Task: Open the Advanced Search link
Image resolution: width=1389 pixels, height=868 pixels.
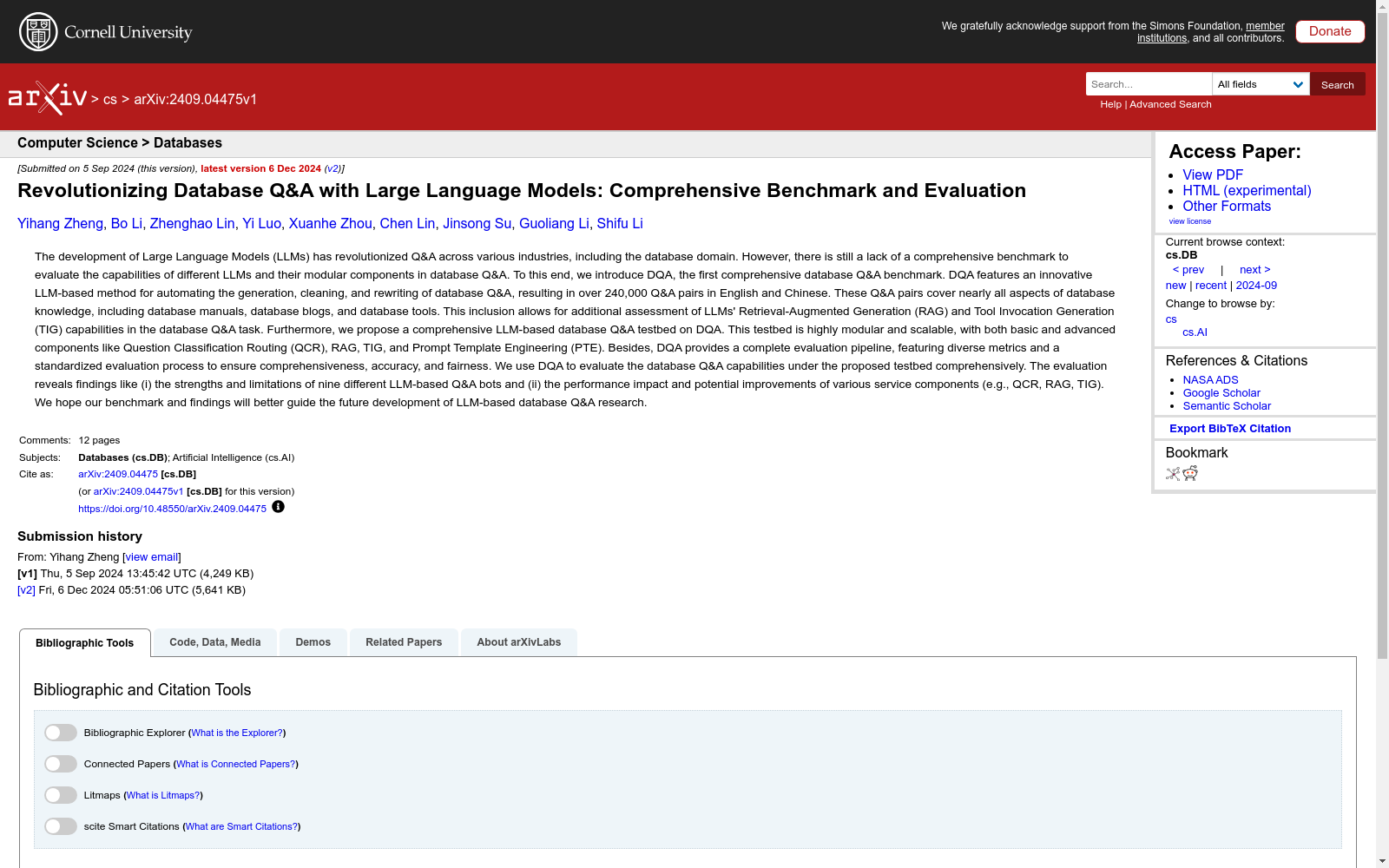Action: [1170, 104]
